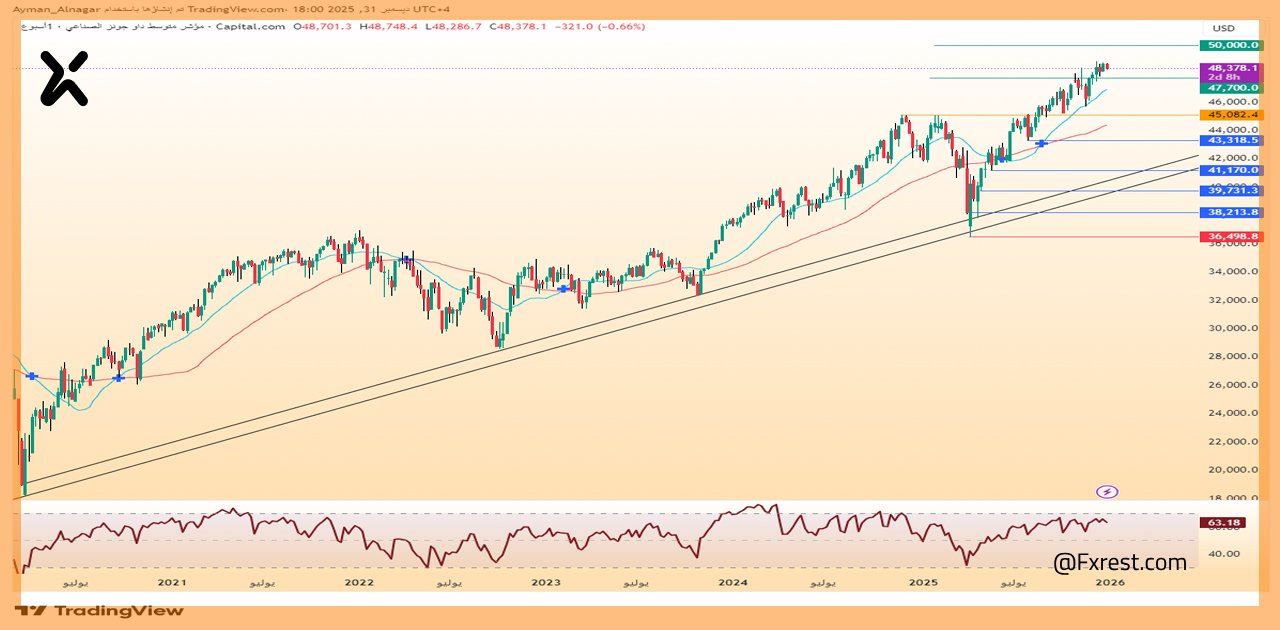Click the orange 45,082.4 price level label
1280x630 pixels.
coord(1232,115)
